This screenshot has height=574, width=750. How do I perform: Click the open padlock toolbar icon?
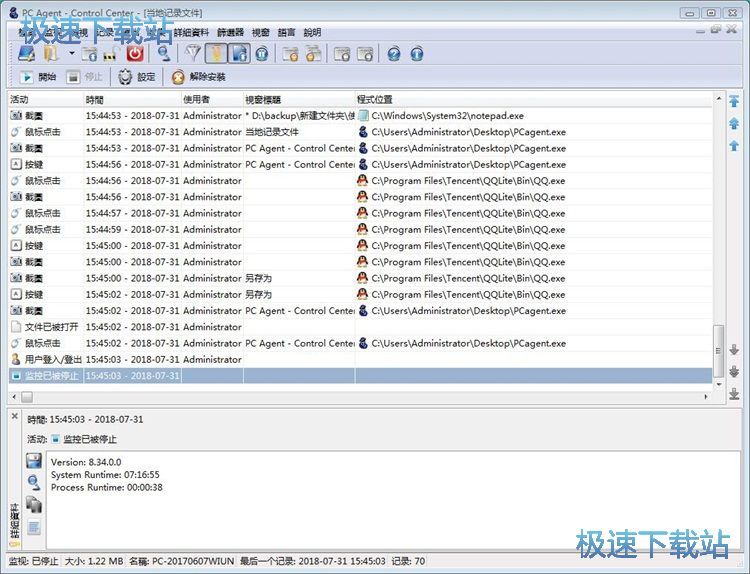[110, 55]
